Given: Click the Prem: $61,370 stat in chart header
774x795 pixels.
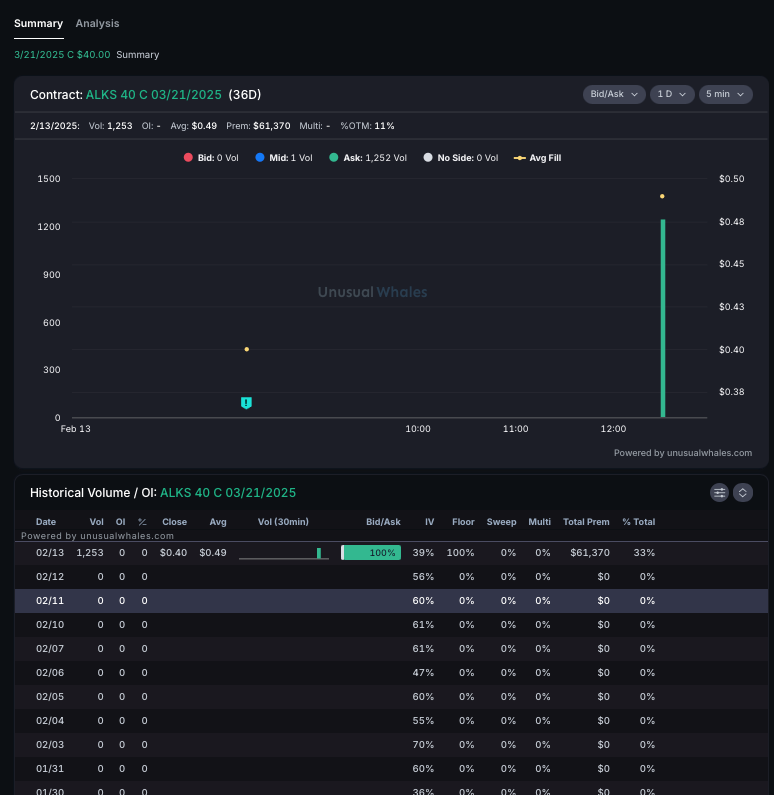Looking at the screenshot, I should 258,126.
